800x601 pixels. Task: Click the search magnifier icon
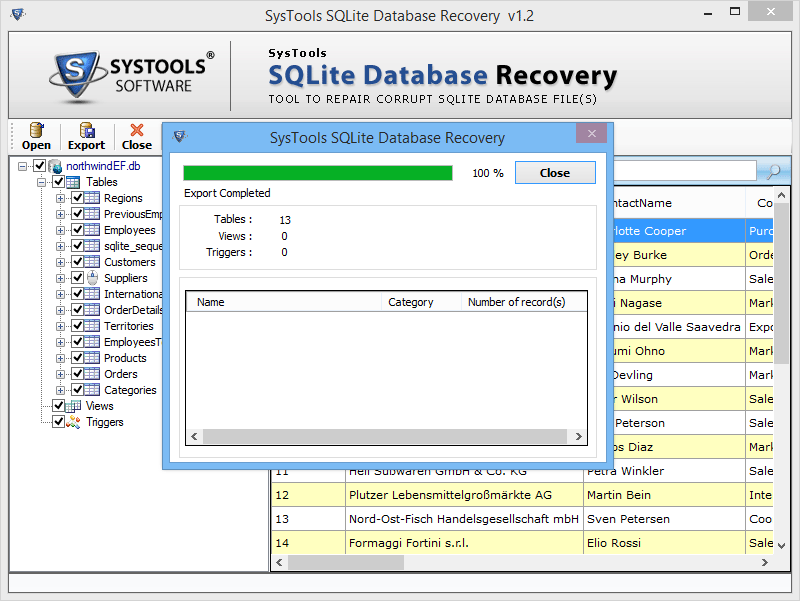(773, 171)
